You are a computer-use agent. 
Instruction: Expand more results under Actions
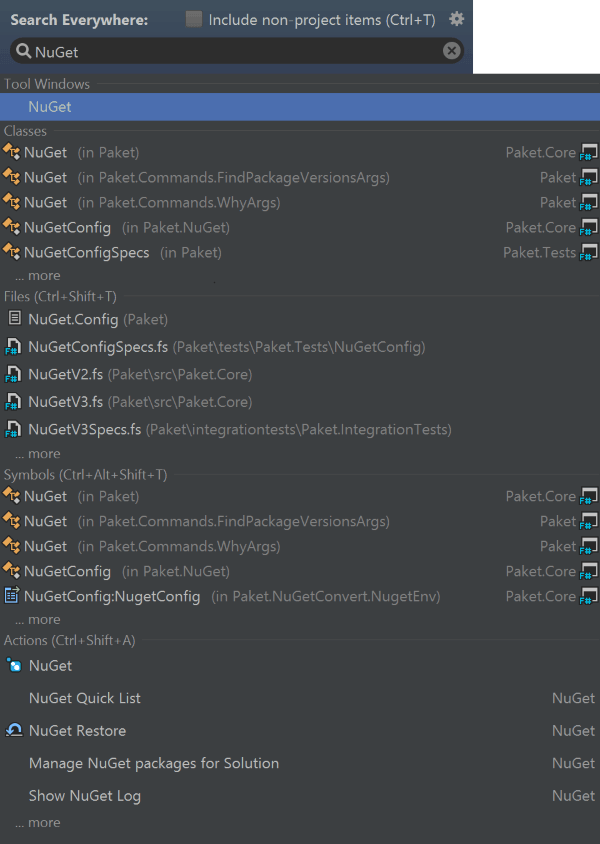click(36, 822)
